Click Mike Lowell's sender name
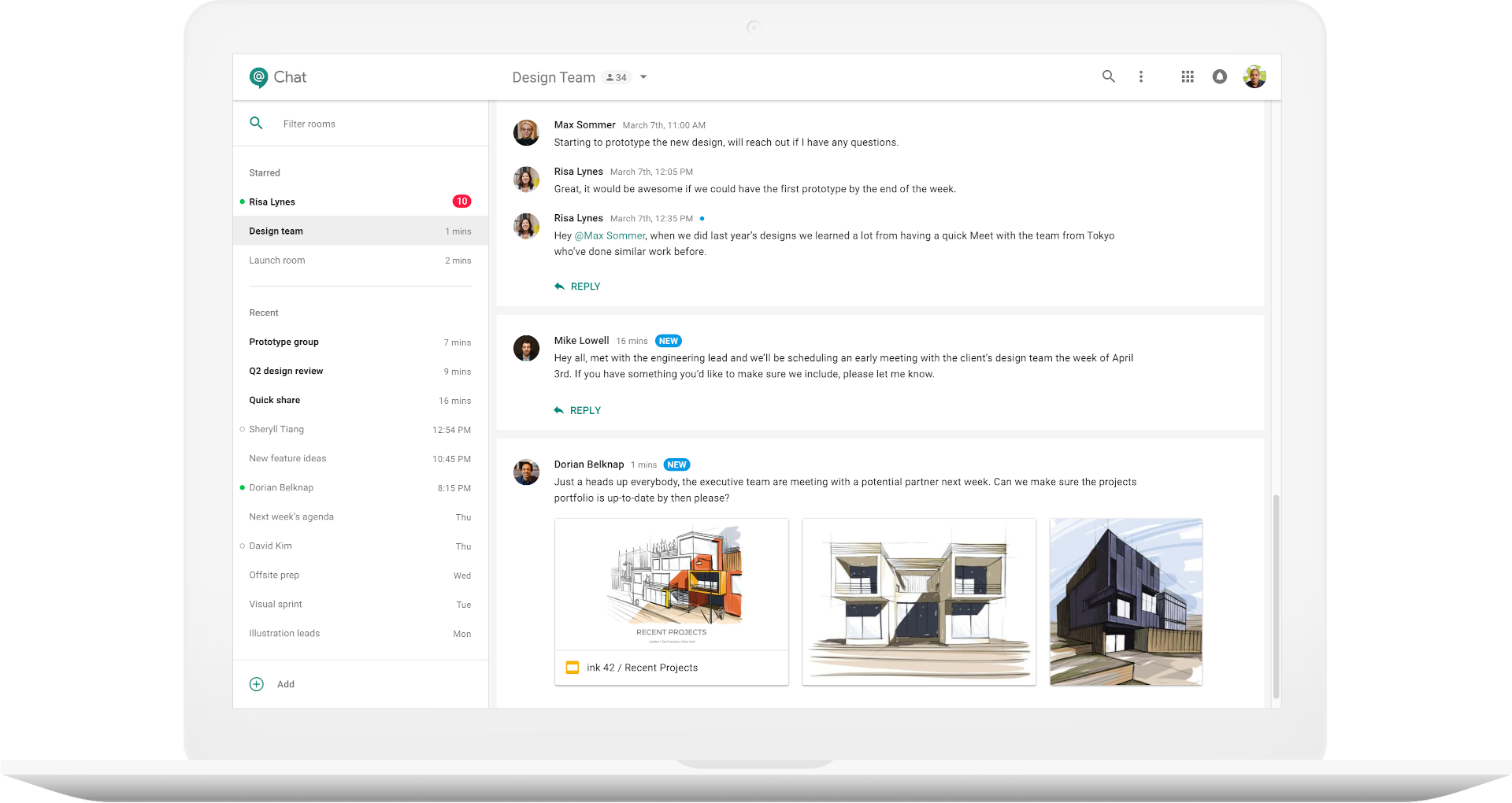 tap(581, 340)
